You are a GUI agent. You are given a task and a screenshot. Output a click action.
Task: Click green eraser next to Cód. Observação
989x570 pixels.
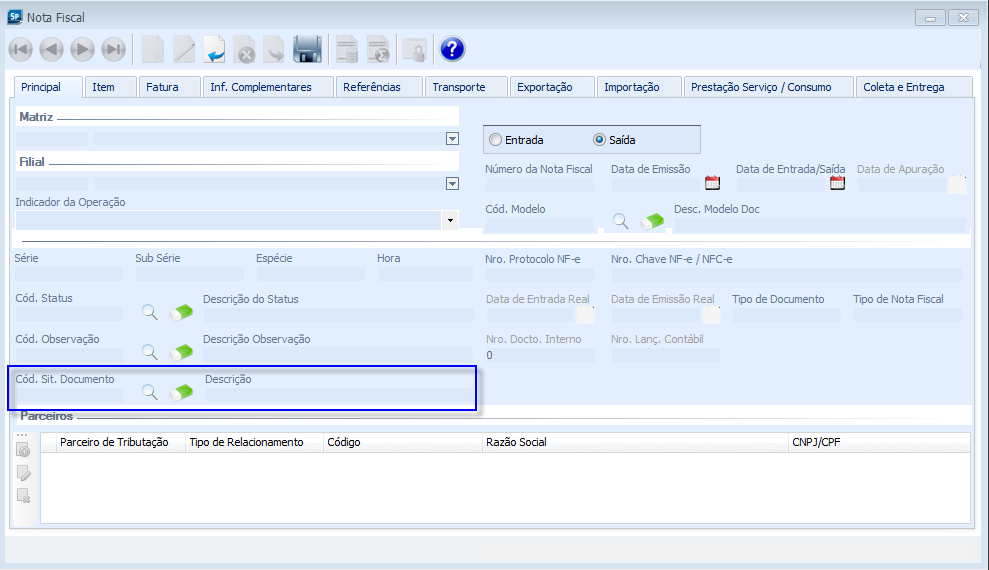[181, 352]
